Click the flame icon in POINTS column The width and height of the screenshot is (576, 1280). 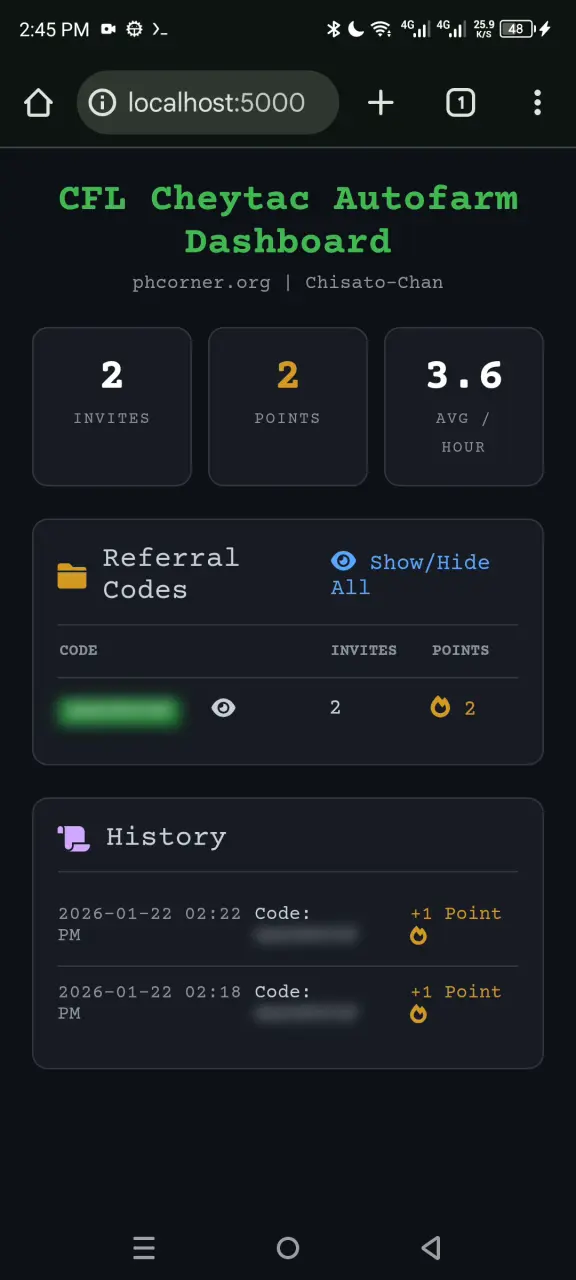pos(440,708)
